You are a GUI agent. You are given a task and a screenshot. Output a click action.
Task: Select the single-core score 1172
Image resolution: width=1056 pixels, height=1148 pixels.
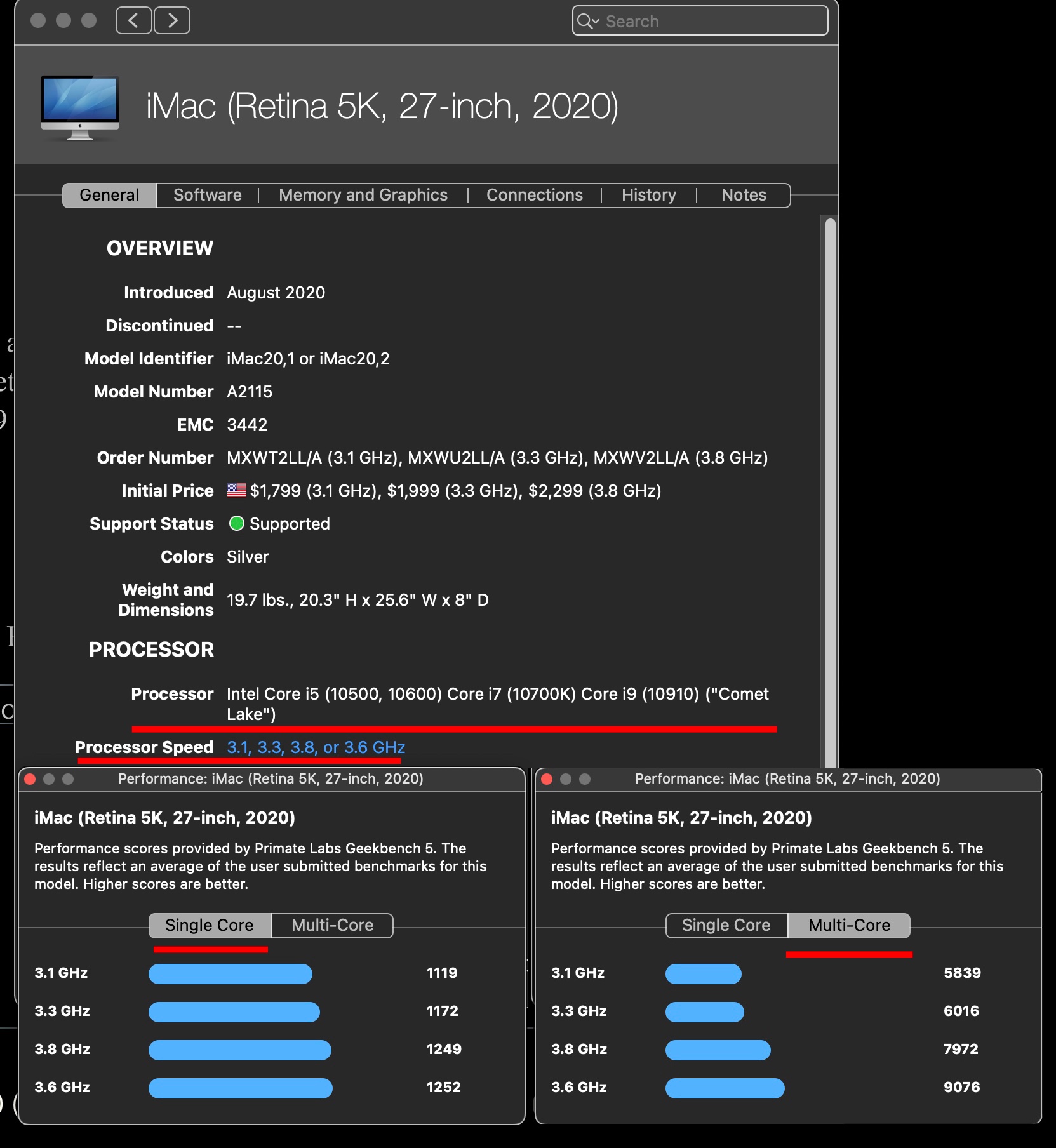(x=442, y=1011)
